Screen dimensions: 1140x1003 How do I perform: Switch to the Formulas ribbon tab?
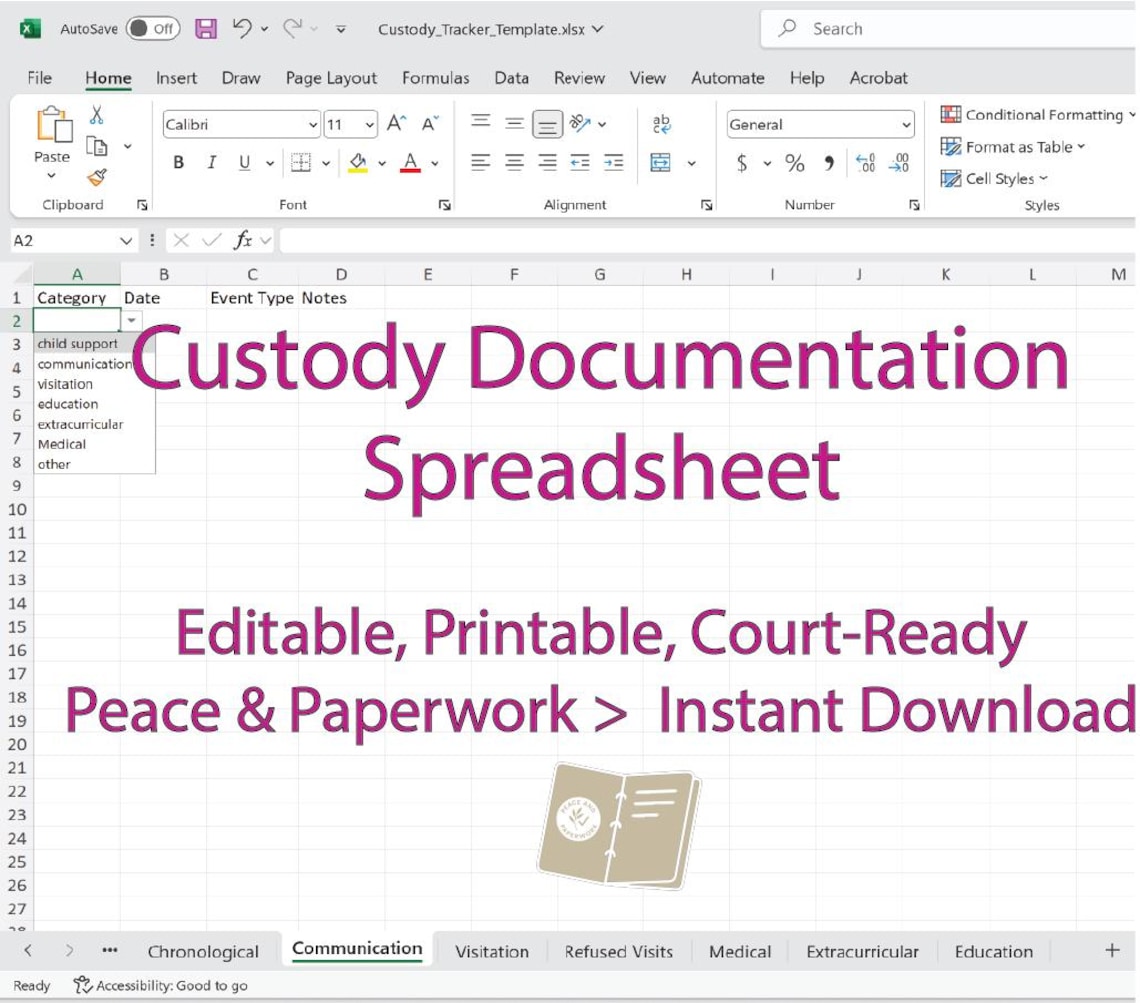436,77
